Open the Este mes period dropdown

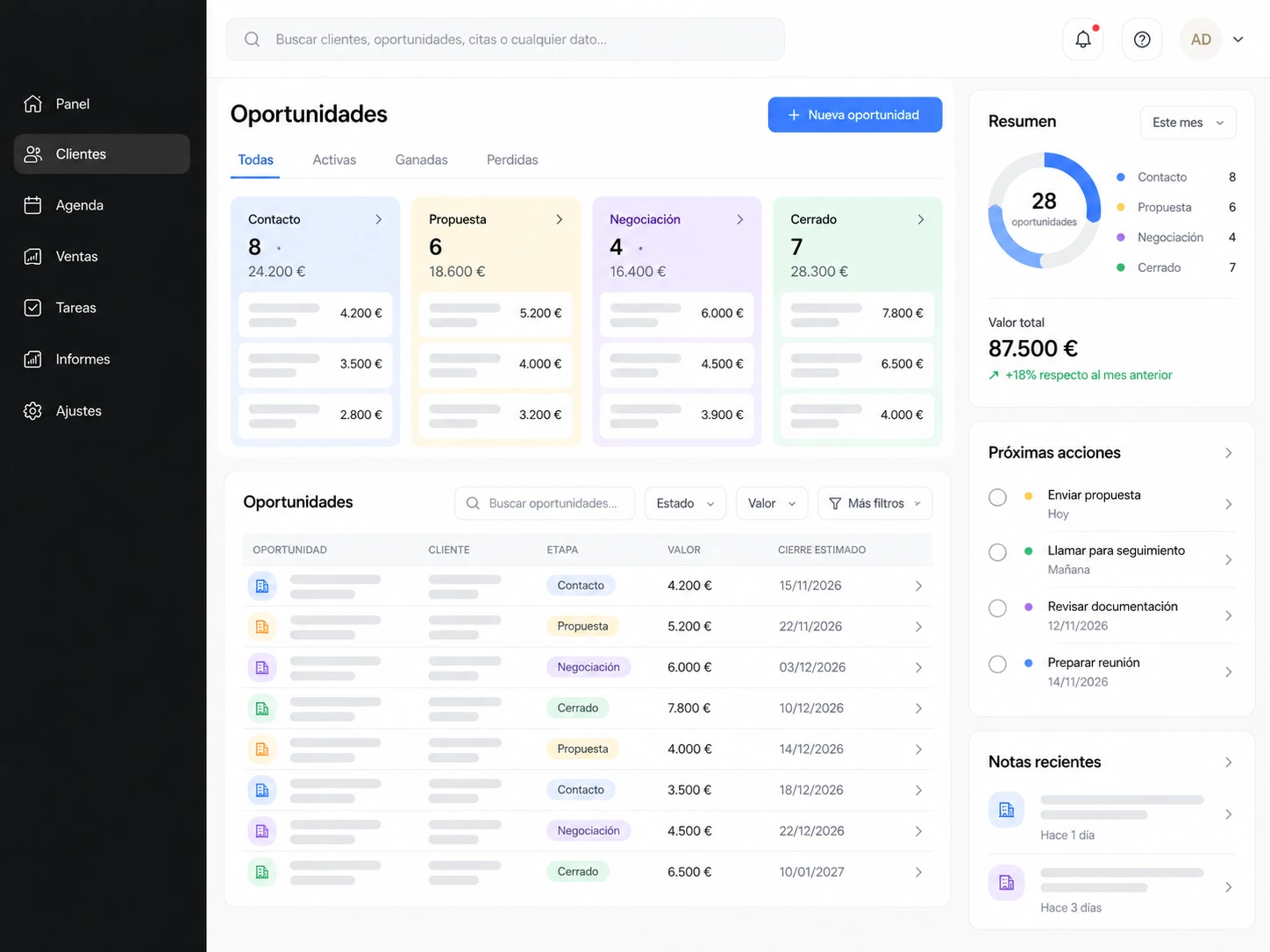coord(1188,123)
